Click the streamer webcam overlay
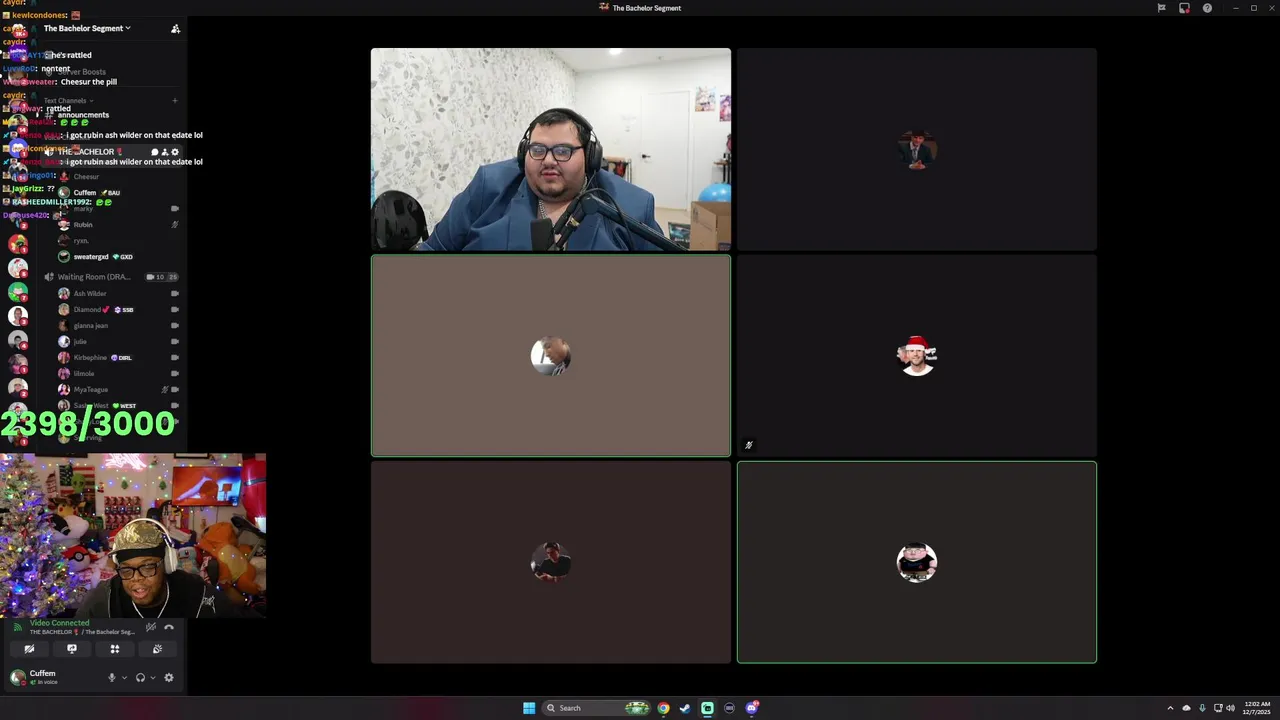This screenshot has height=720, width=1280. 133,536
